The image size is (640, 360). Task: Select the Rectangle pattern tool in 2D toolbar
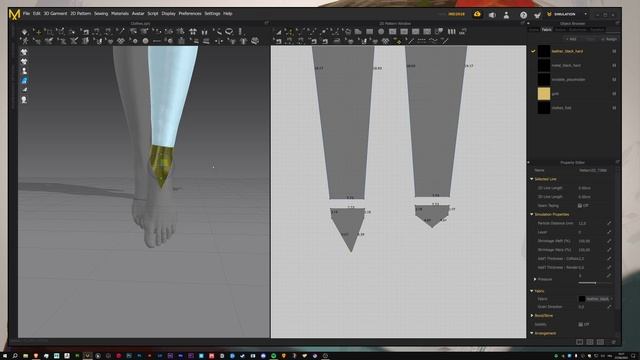point(369,31)
